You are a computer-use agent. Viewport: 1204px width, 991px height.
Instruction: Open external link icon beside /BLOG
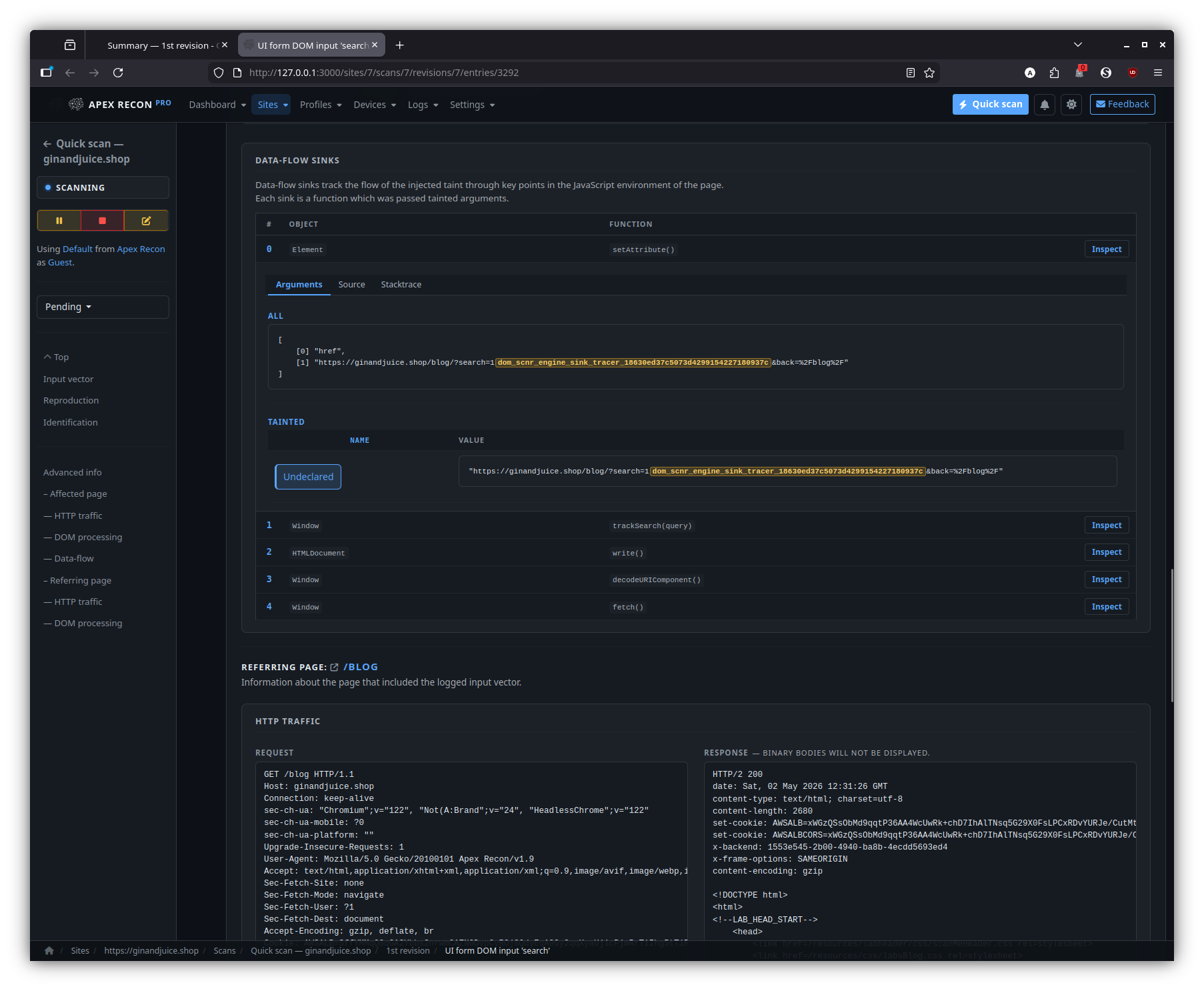pyautogui.click(x=335, y=668)
